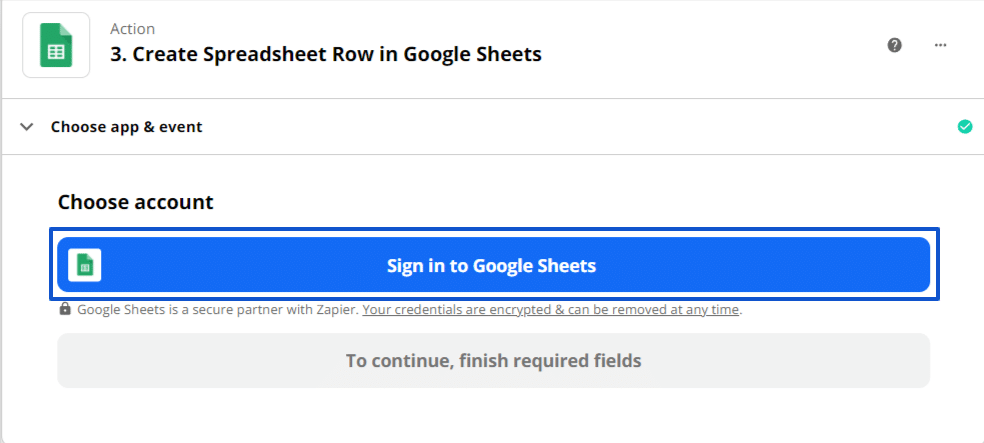The height and width of the screenshot is (443, 984).
Task: Click the disabled 'To continue, finish required fields' button
Action: tap(493, 361)
